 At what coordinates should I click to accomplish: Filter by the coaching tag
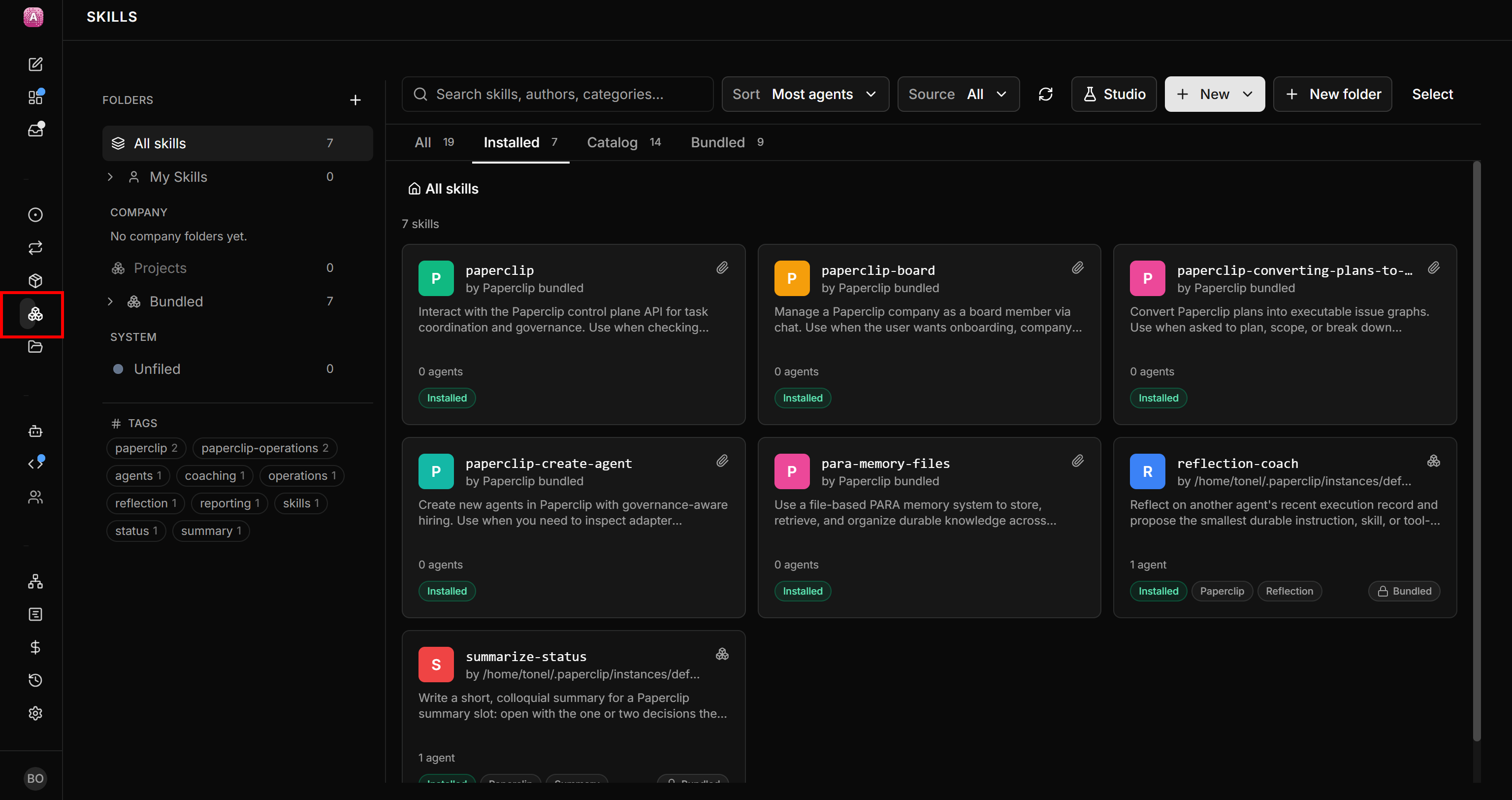[215, 476]
